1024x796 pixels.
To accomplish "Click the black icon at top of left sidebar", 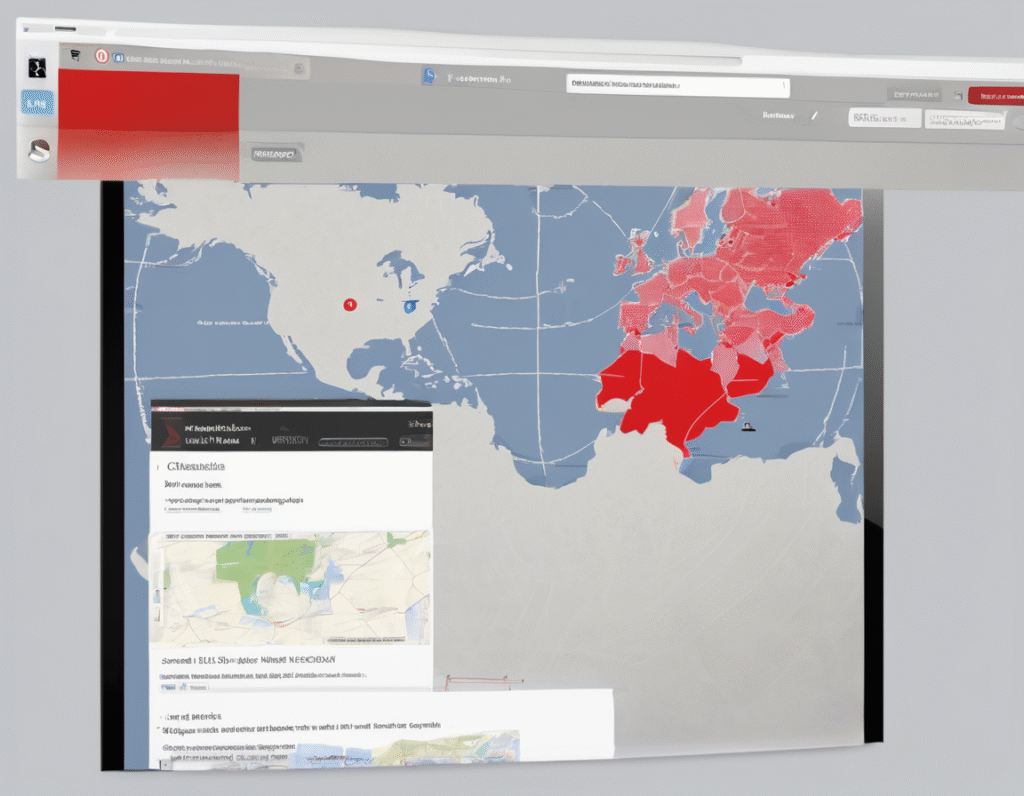I will pos(37,68).
